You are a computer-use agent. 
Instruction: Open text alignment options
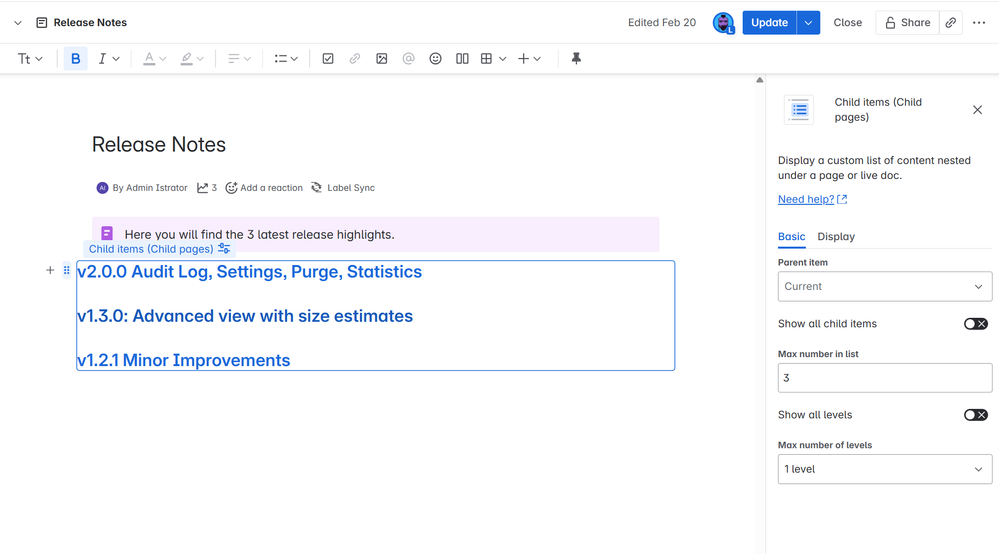[x=240, y=59]
